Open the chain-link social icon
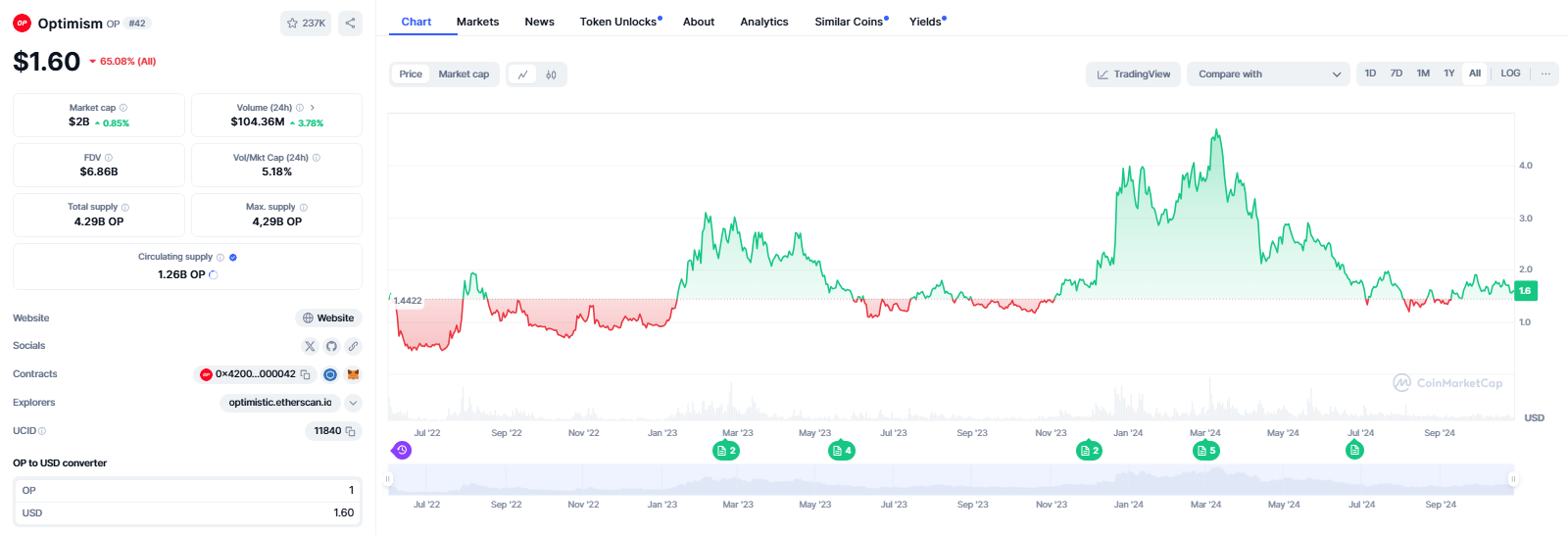The width and height of the screenshot is (1568, 535). [x=353, y=346]
